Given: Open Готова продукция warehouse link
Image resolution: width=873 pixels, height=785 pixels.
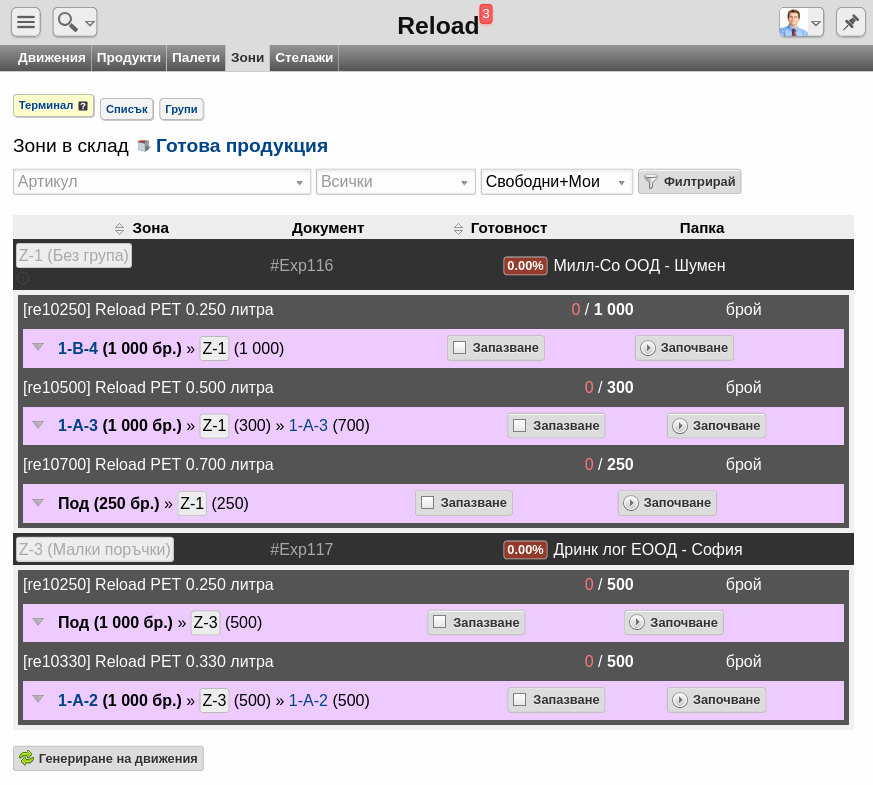Looking at the screenshot, I should (x=242, y=146).
